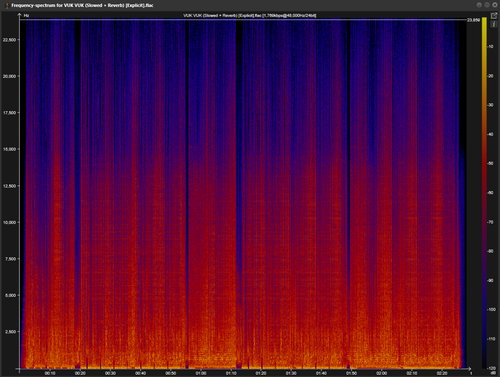Toggle the log frequency scale button
Image resolution: width=500 pixels, height=377 pixels.
pos(494,24)
